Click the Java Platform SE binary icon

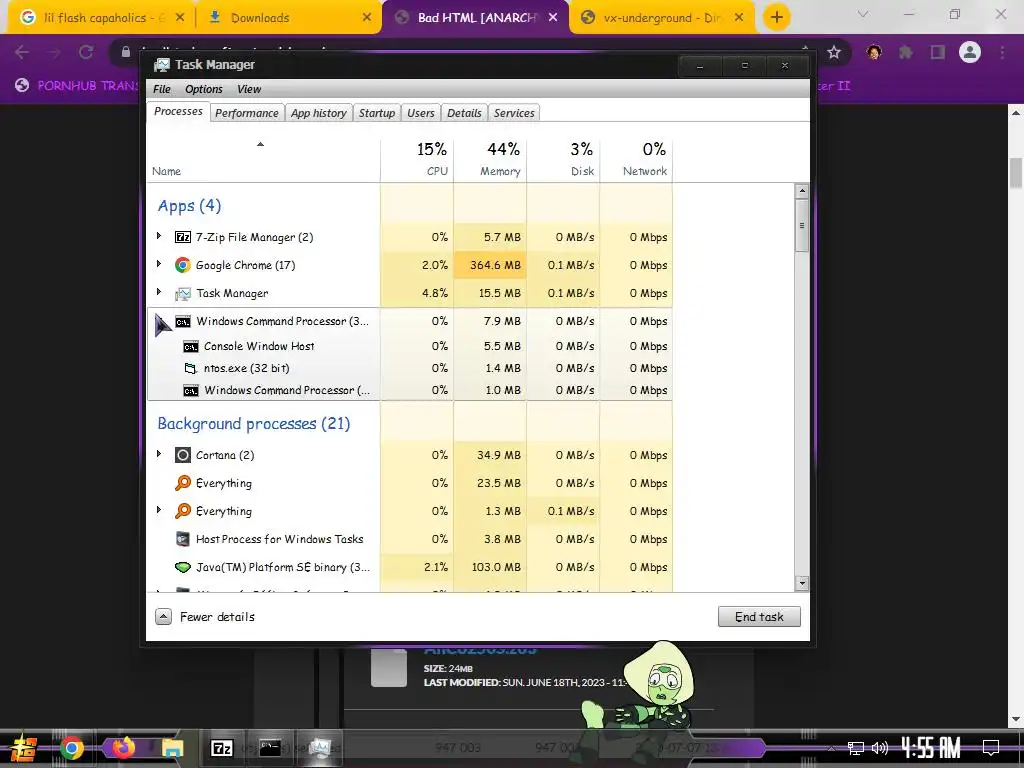[183, 568]
